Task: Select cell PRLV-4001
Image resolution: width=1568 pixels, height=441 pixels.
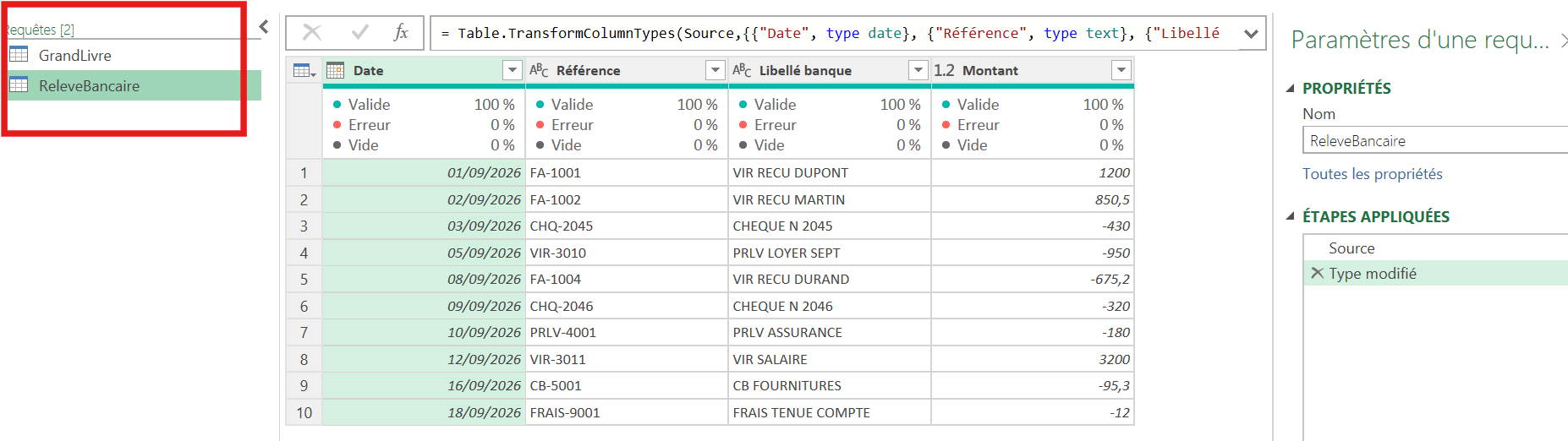Action: click(627, 332)
